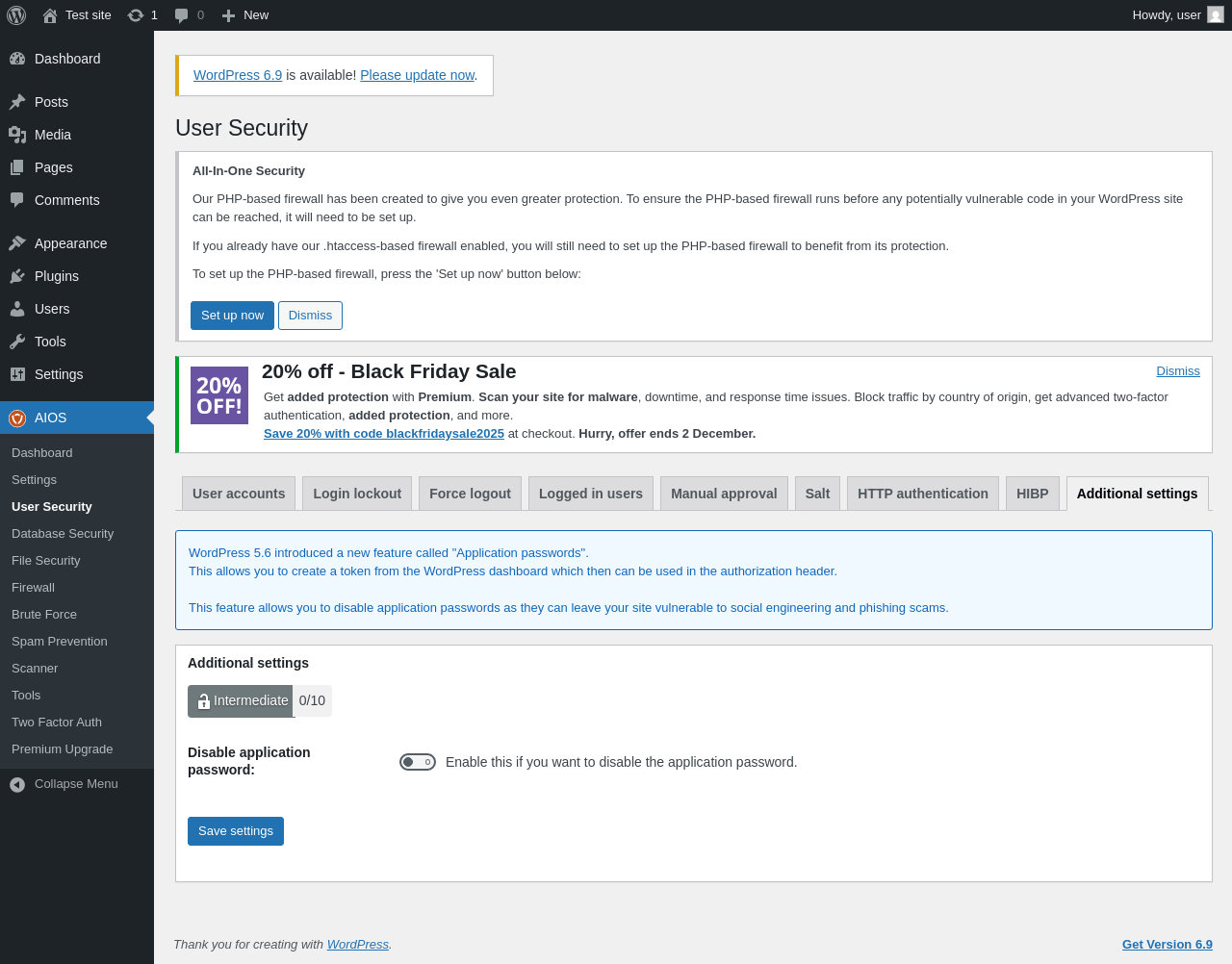The width and height of the screenshot is (1232, 964).
Task: Switch to the HIBP tab
Action: (x=1033, y=494)
